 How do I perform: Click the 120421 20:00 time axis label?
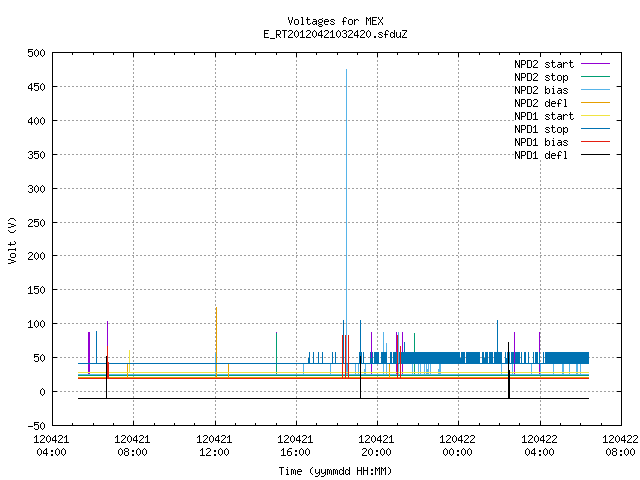(376, 446)
